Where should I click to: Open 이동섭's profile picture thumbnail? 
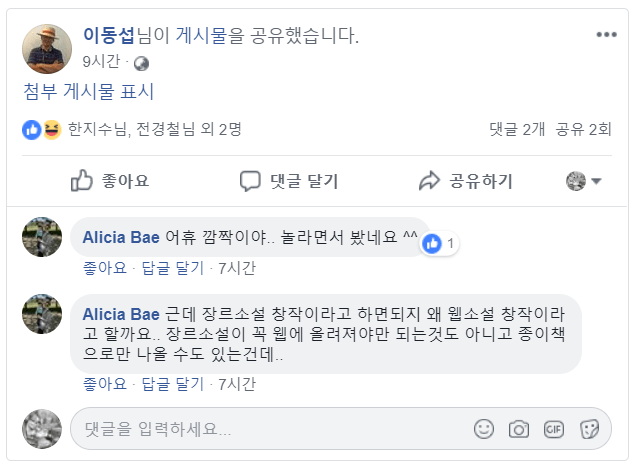(x=47, y=49)
